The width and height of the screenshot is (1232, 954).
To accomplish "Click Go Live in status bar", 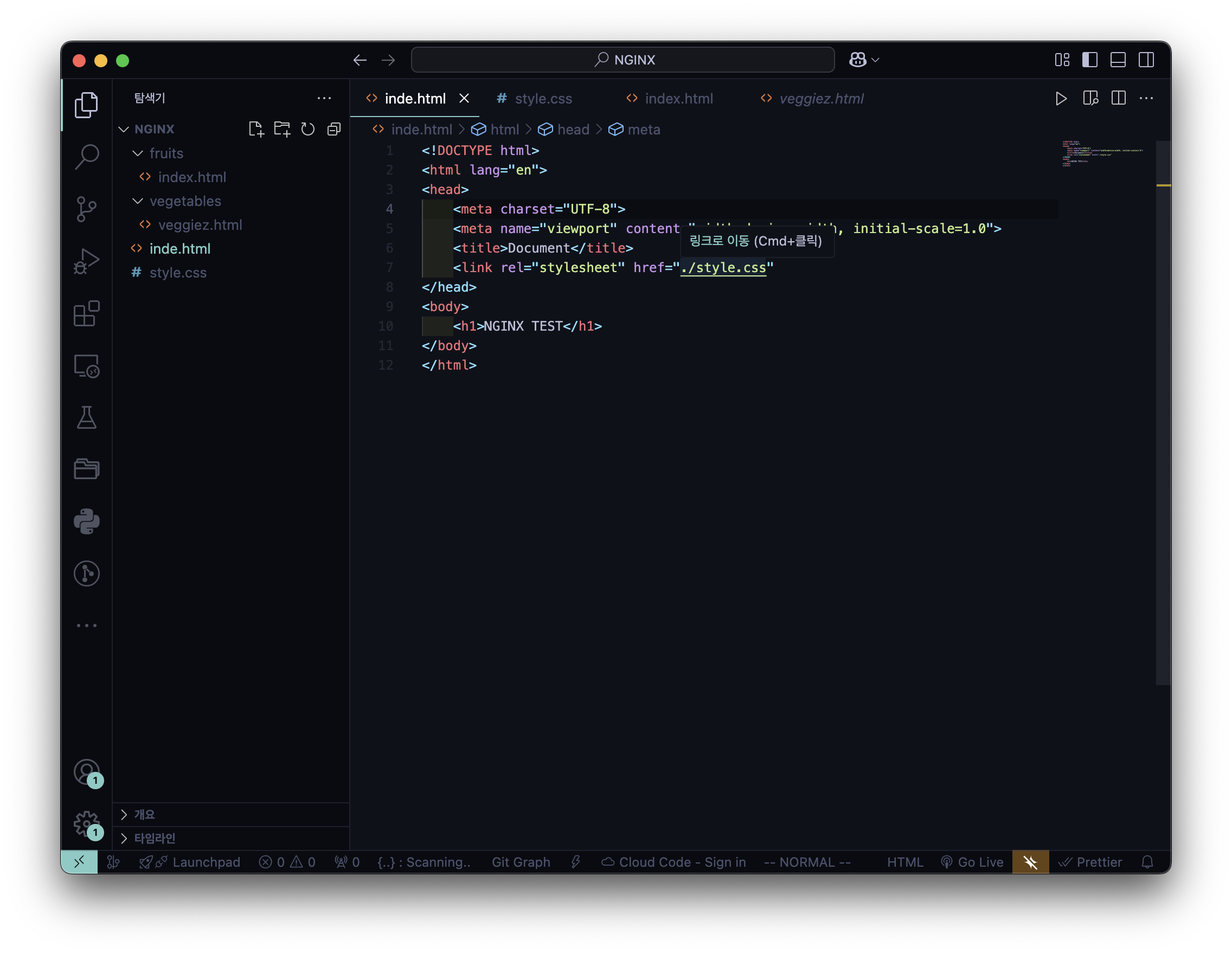I will [x=972, y=862].
